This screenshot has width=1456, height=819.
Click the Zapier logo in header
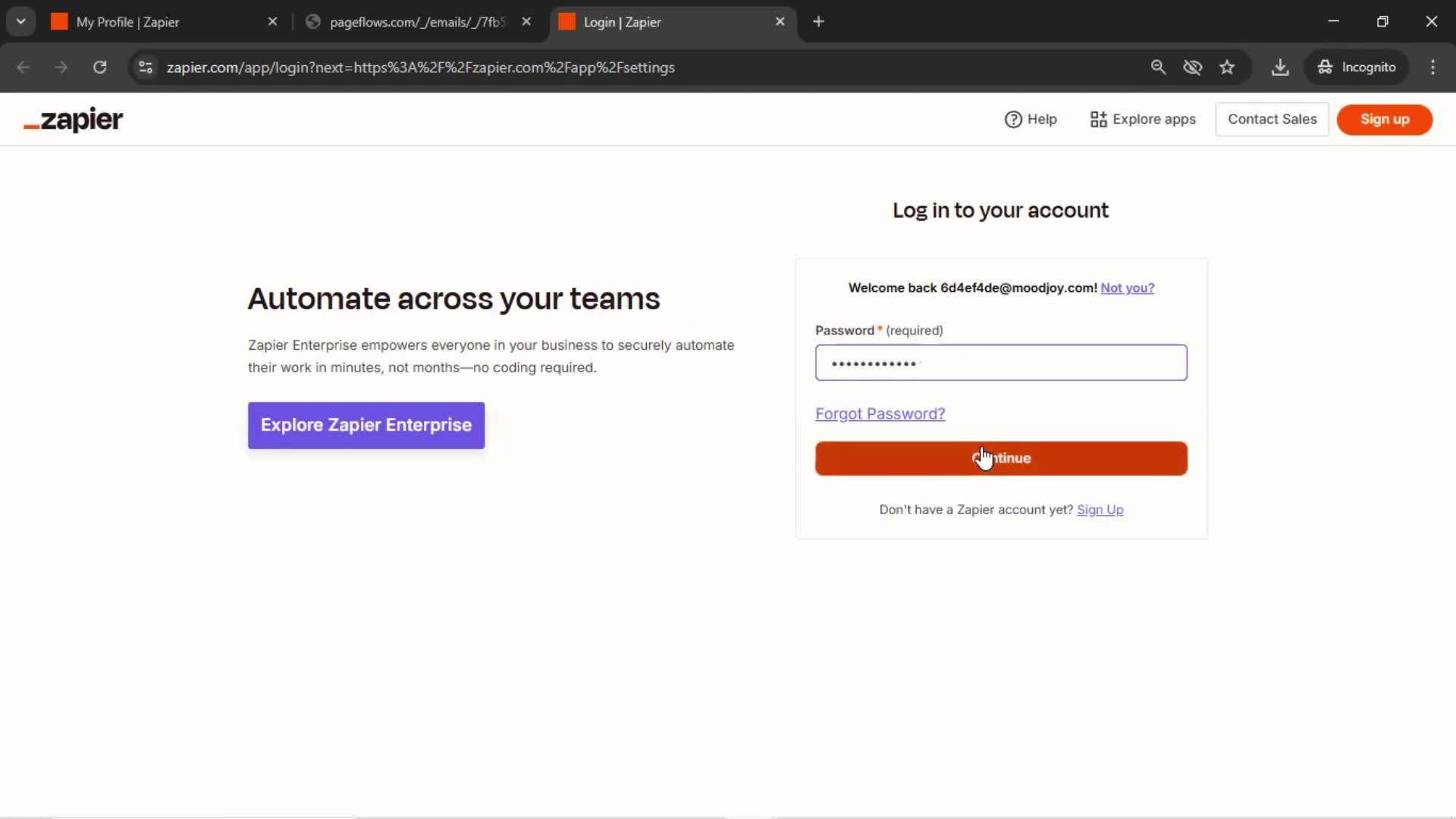tap(74, 120)
